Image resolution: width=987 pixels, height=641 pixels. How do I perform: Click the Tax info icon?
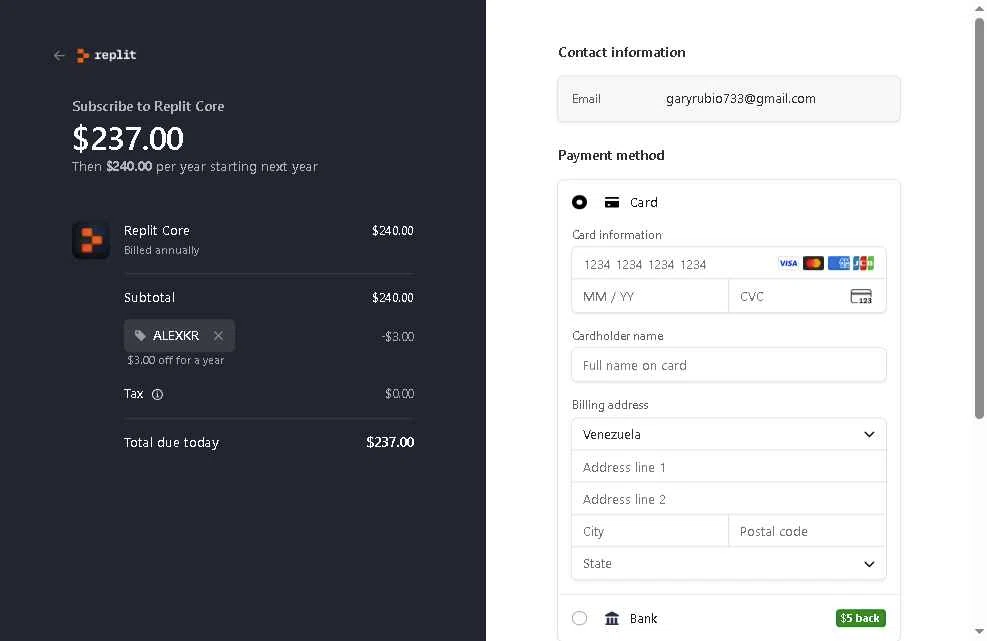coord(157,394)
